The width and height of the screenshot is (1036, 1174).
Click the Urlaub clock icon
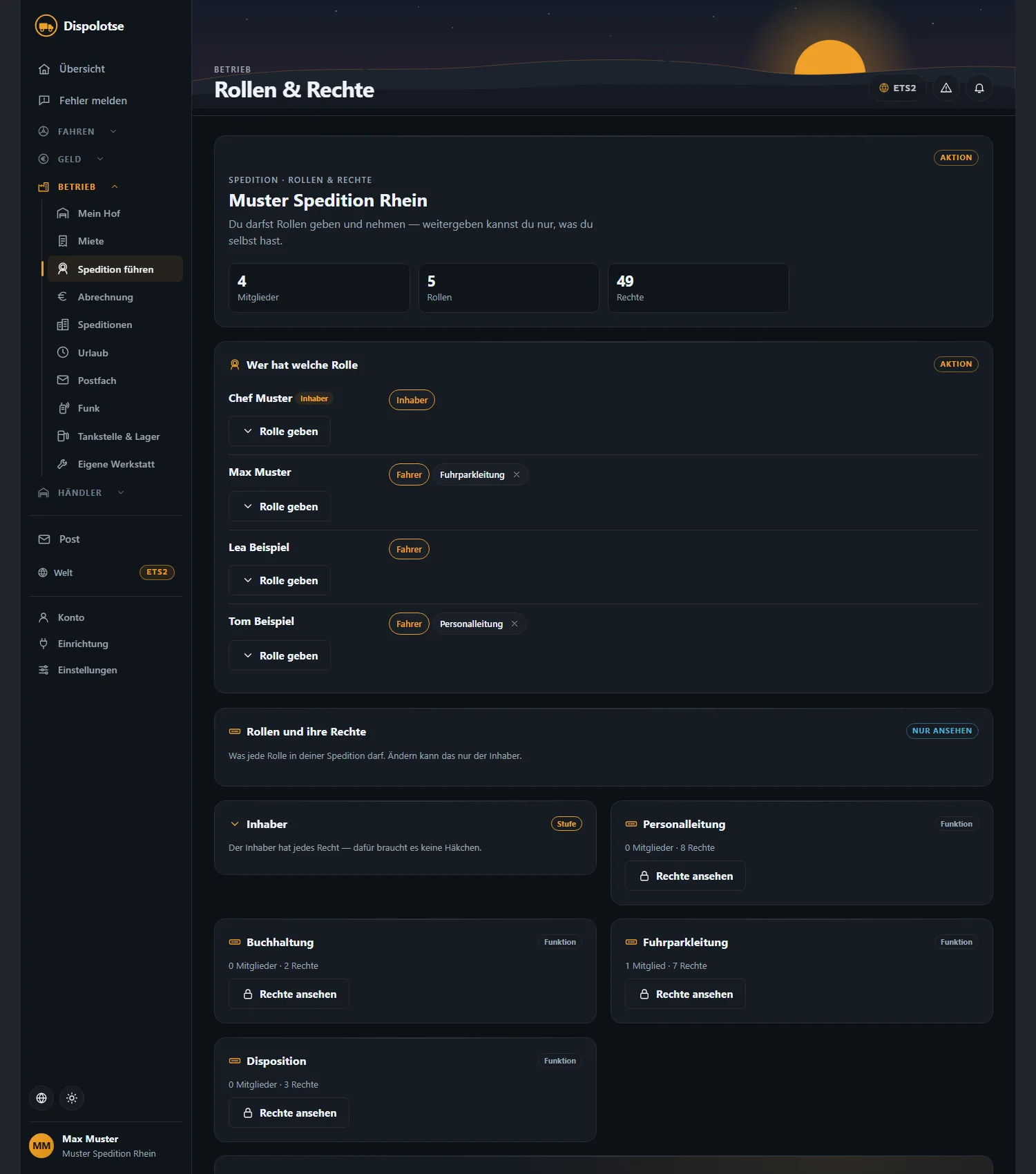point(63,353)
